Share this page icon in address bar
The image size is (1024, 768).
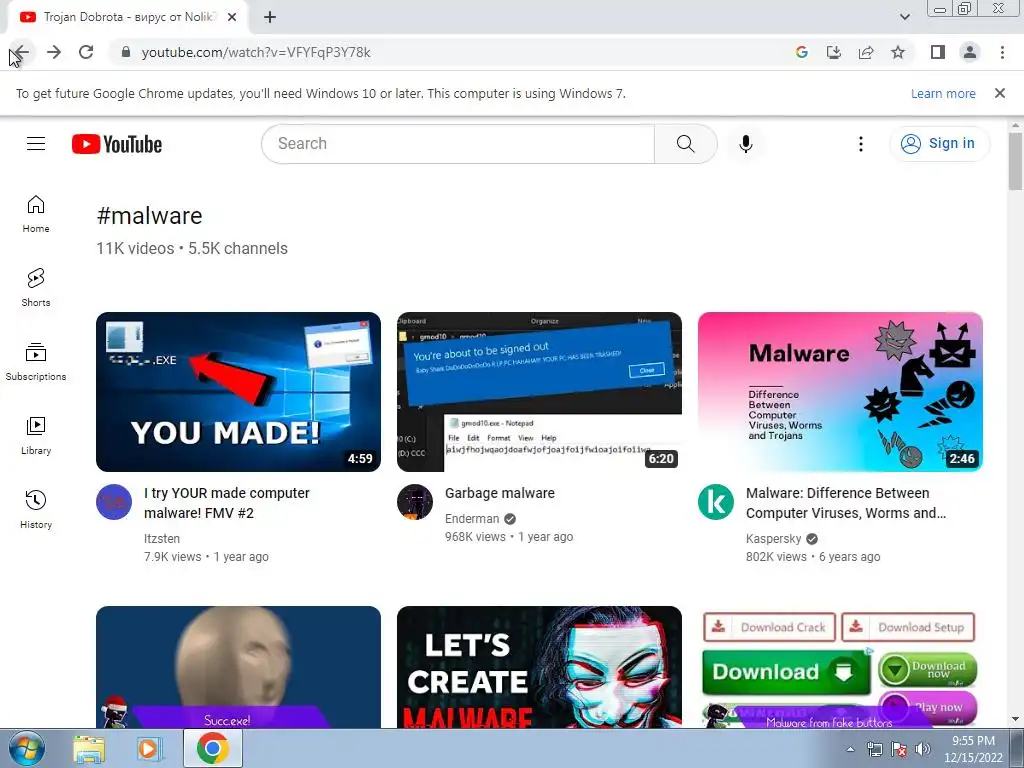click(866, 52)
